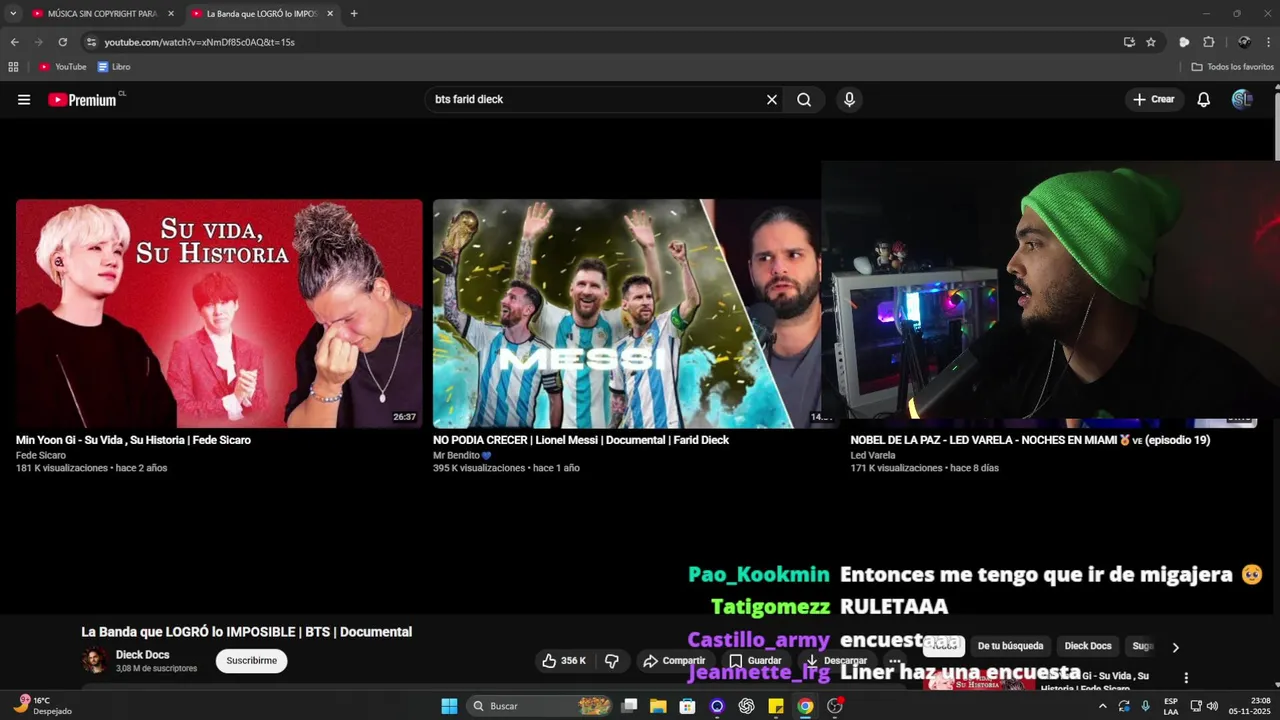Open the Dieck Docs channel name link

[x=142, y=655]
